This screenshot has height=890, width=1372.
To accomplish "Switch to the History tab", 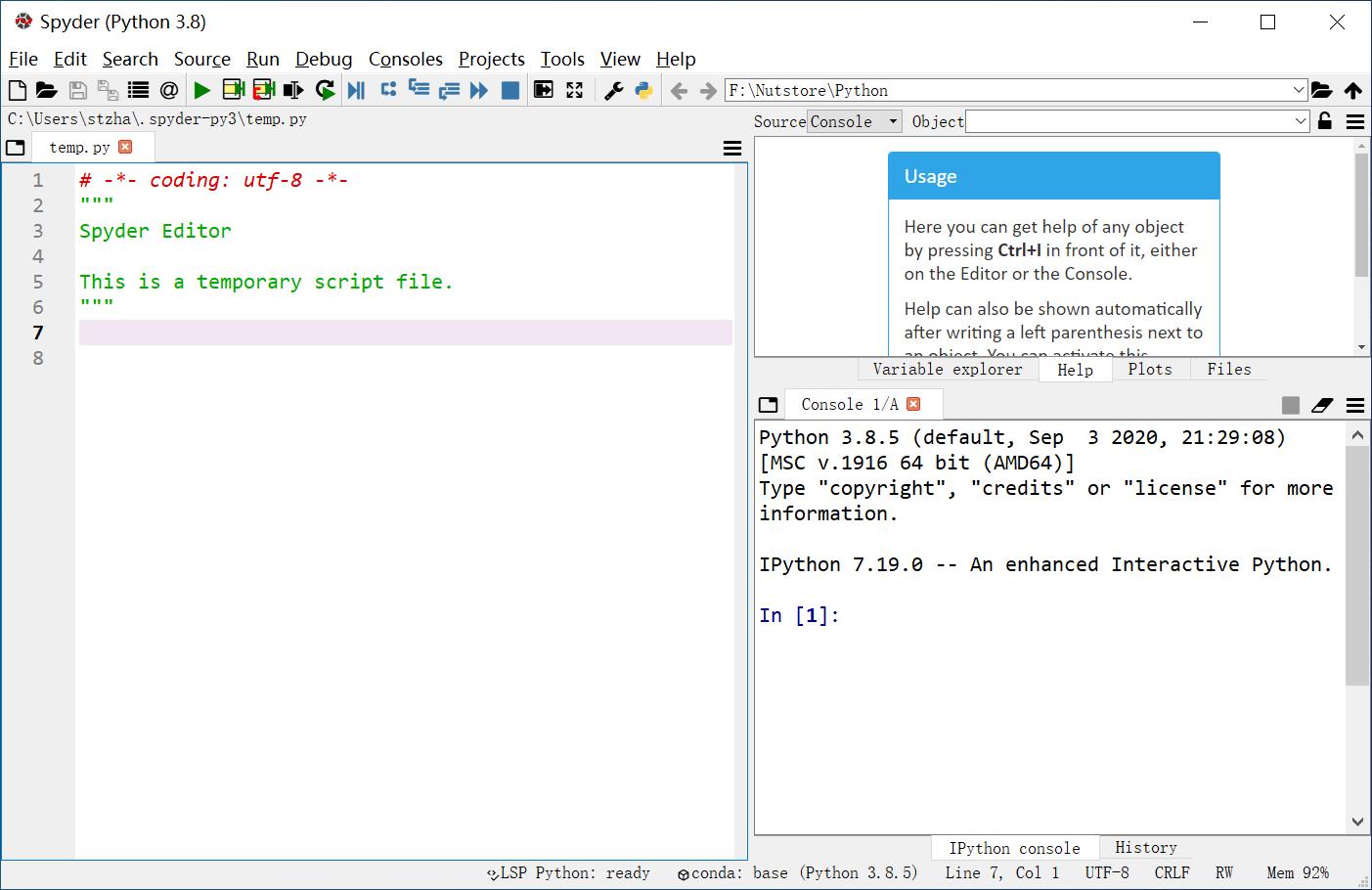I will coord(1146,847).
